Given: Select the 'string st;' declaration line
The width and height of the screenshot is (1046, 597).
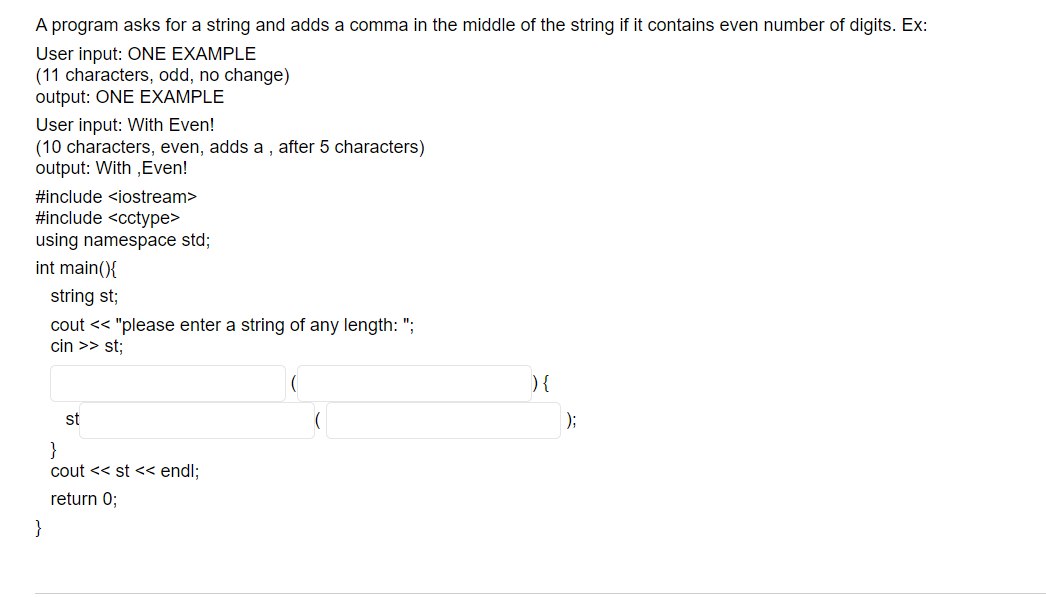Looking at the screenshot, I should 84,296.
